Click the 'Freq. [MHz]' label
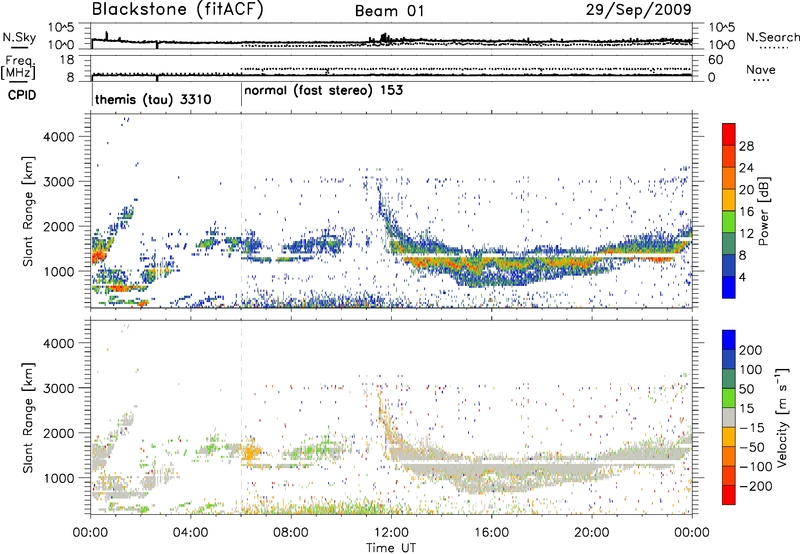Image resolution: width=800 pixels, height=554 pixels. pyautogui.click(x=19, y=68)
